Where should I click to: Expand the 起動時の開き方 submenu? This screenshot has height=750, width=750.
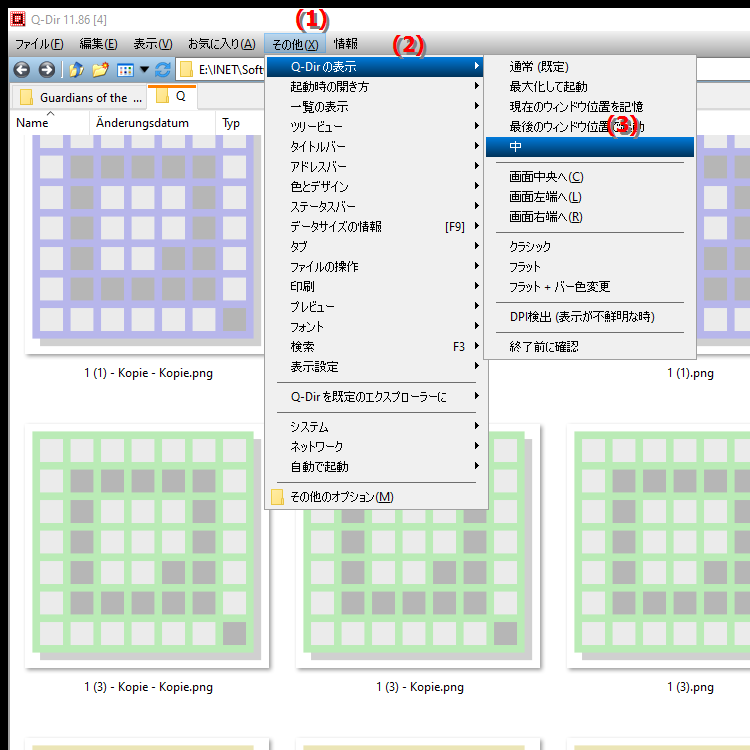coord(375,87)
